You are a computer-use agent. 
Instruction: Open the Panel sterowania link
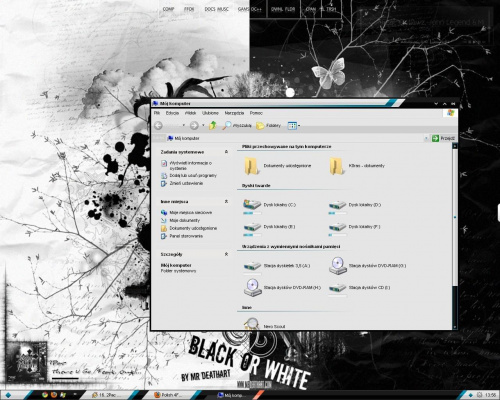[x=186, y=236]
